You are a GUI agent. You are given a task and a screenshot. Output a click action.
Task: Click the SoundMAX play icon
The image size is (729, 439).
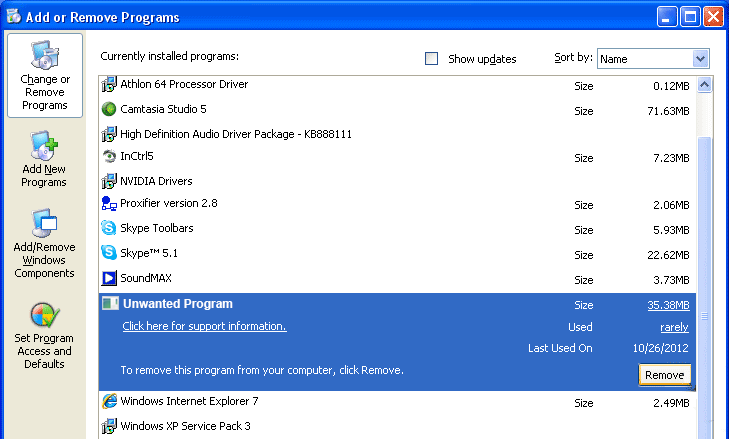109,278
